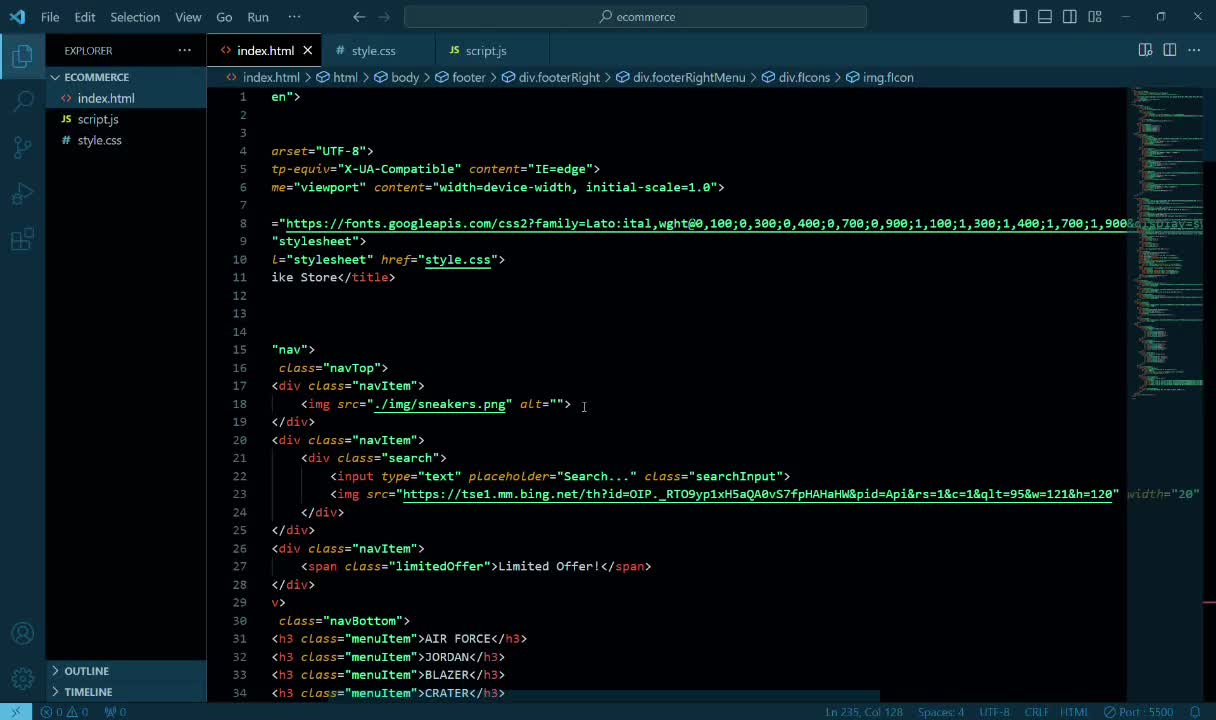Follow the Google Fonts URL on line 8
1216x720 pixels.
tap(706, 224)
